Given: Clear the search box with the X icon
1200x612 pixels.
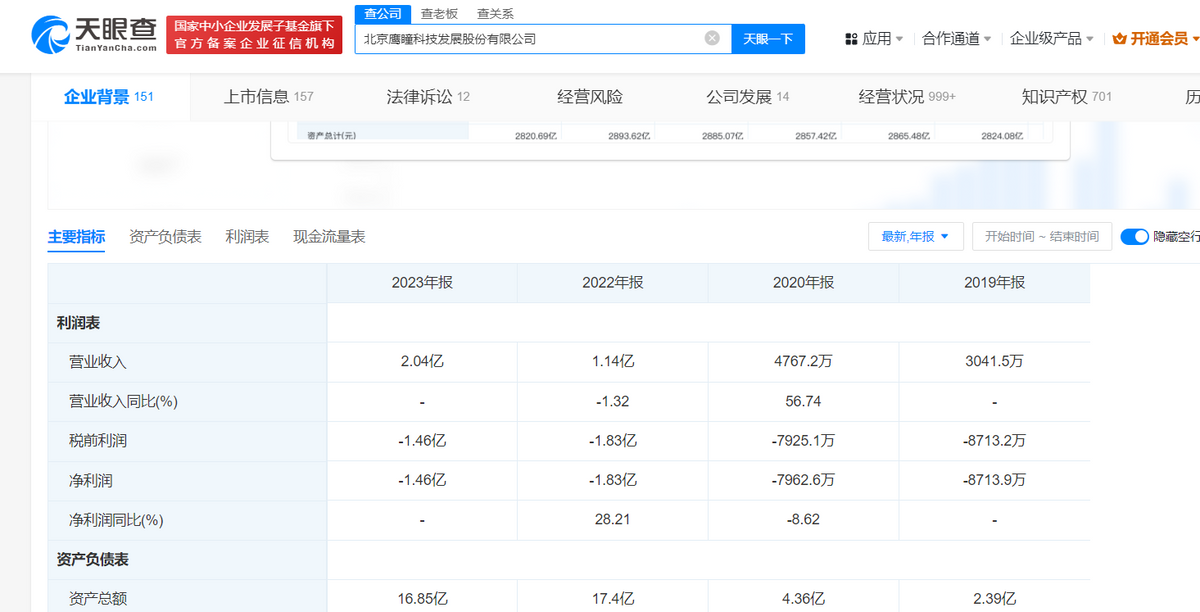Looking at the screenshot, I should click(x=712, y=38).
